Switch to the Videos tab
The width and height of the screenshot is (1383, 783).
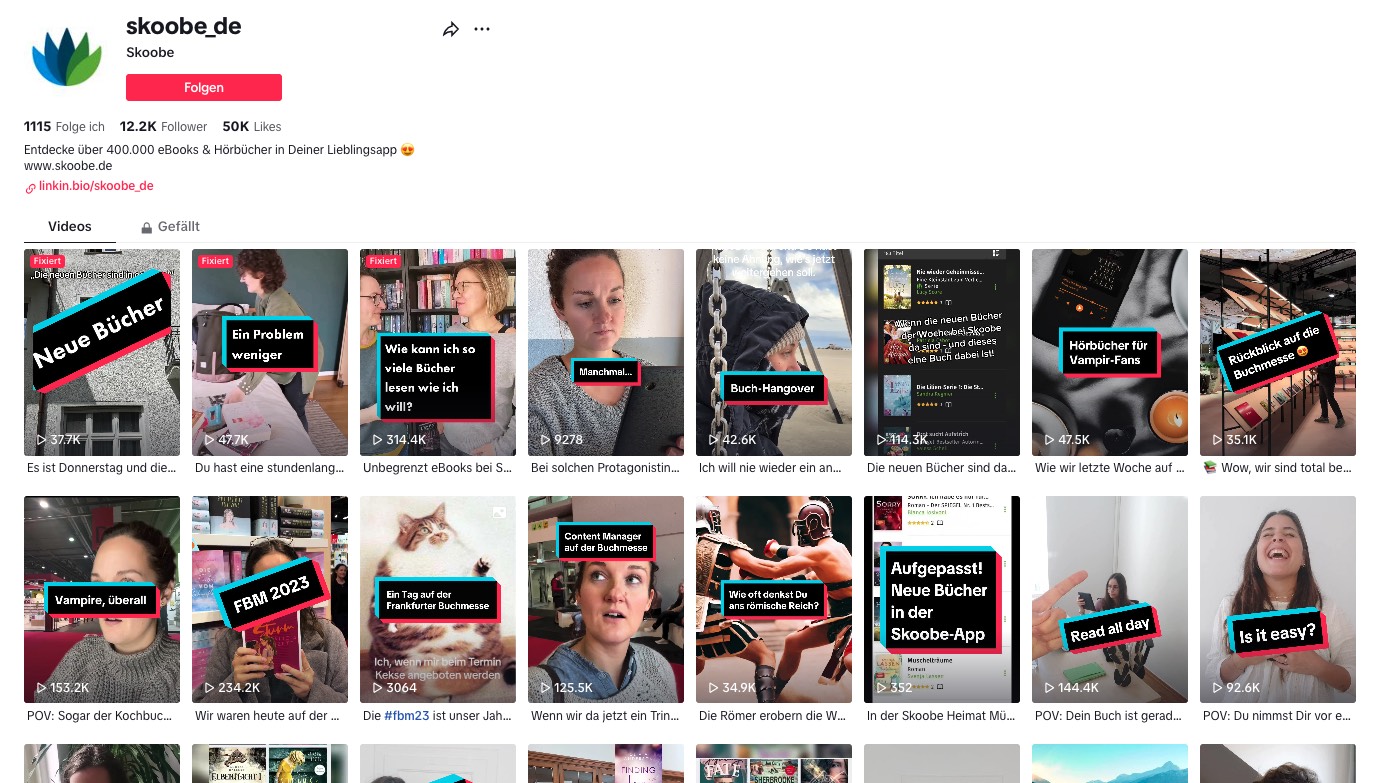point(70,227)
